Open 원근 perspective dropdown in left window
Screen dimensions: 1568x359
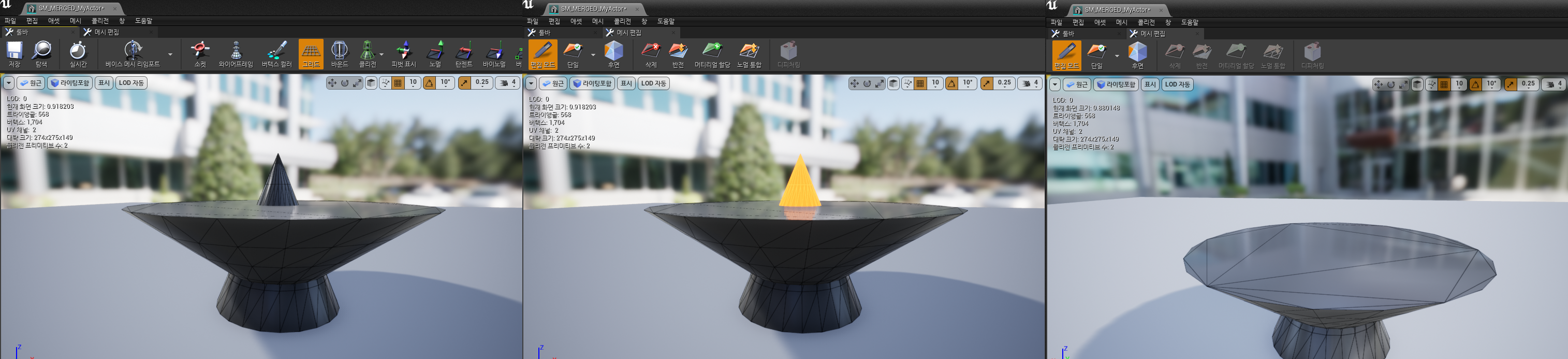tap(31, 83)
